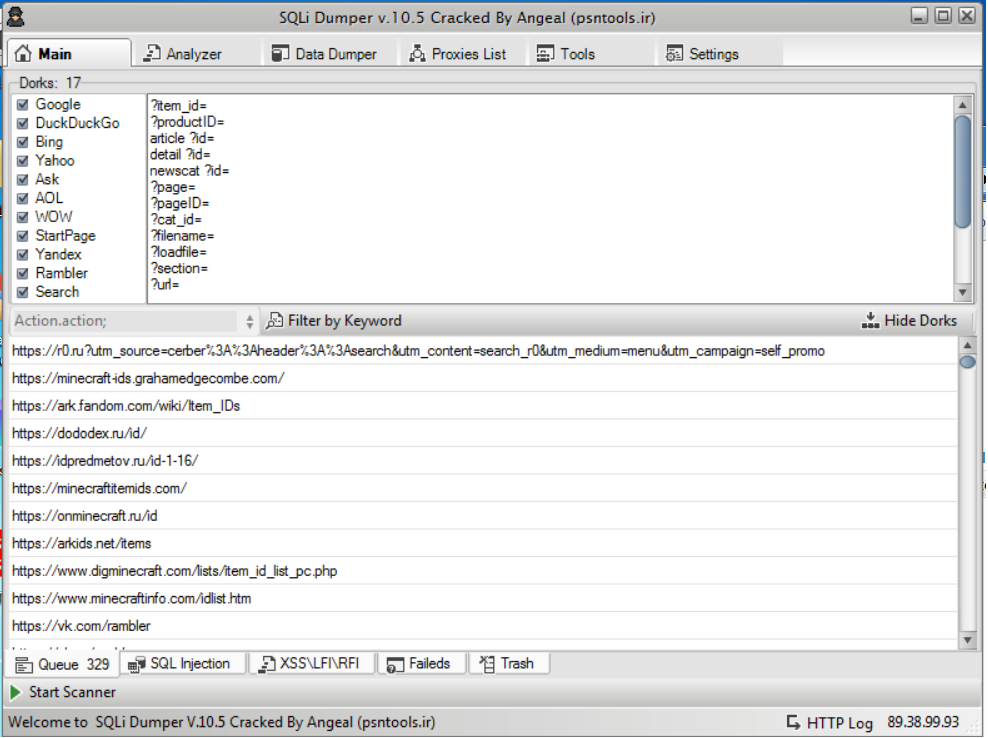Viewport: 988px width, 738px height.
Task: Click the dorks list scroll-down arrow
Action: click(x=963, y=292)
